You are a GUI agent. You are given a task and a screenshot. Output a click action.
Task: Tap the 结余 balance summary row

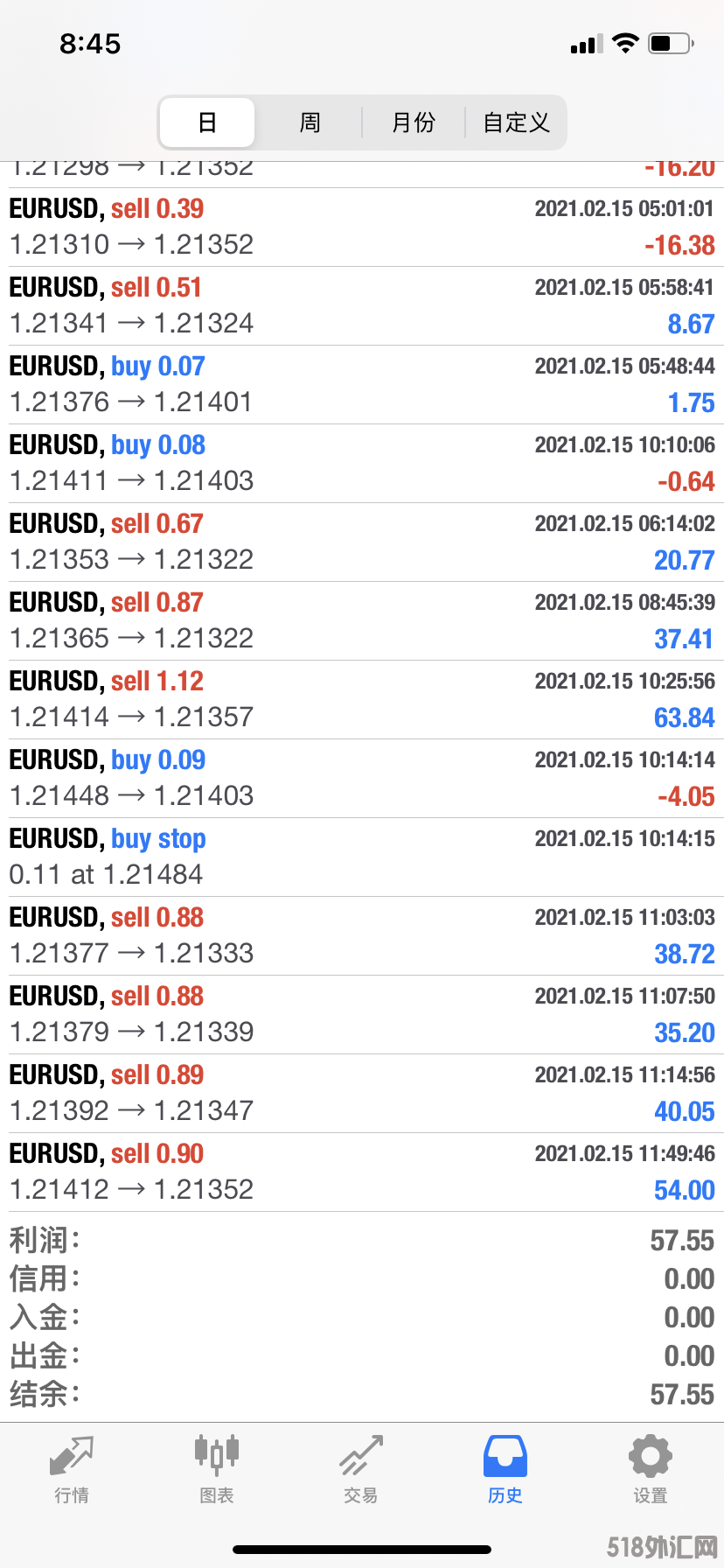[x=362, y=1395]
